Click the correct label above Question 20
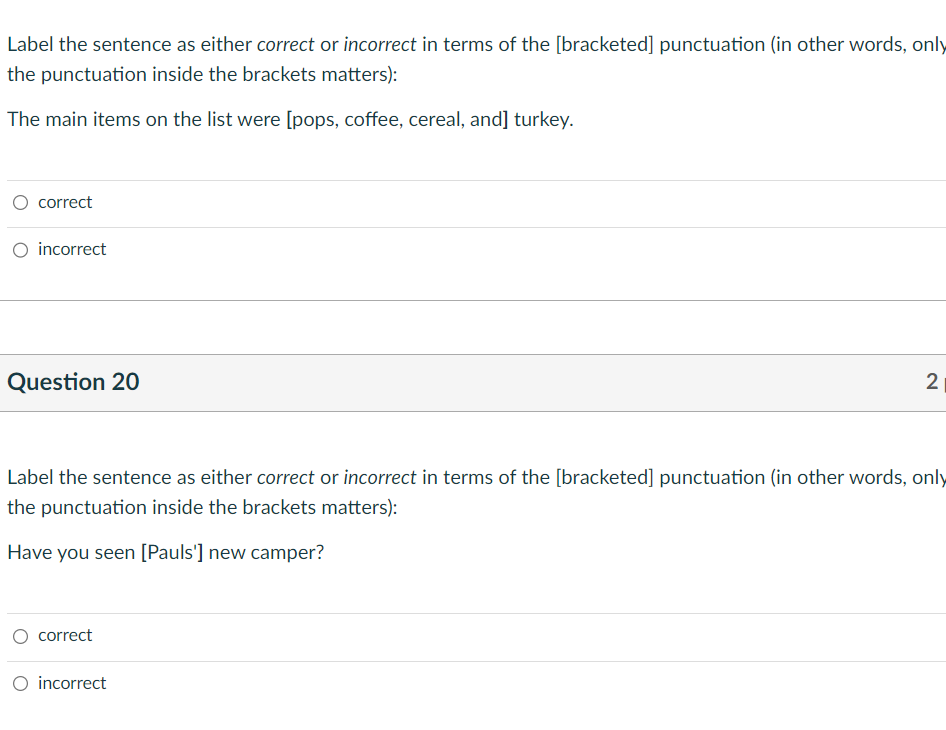Screen dimensions: 946x730 click(64, 202)
